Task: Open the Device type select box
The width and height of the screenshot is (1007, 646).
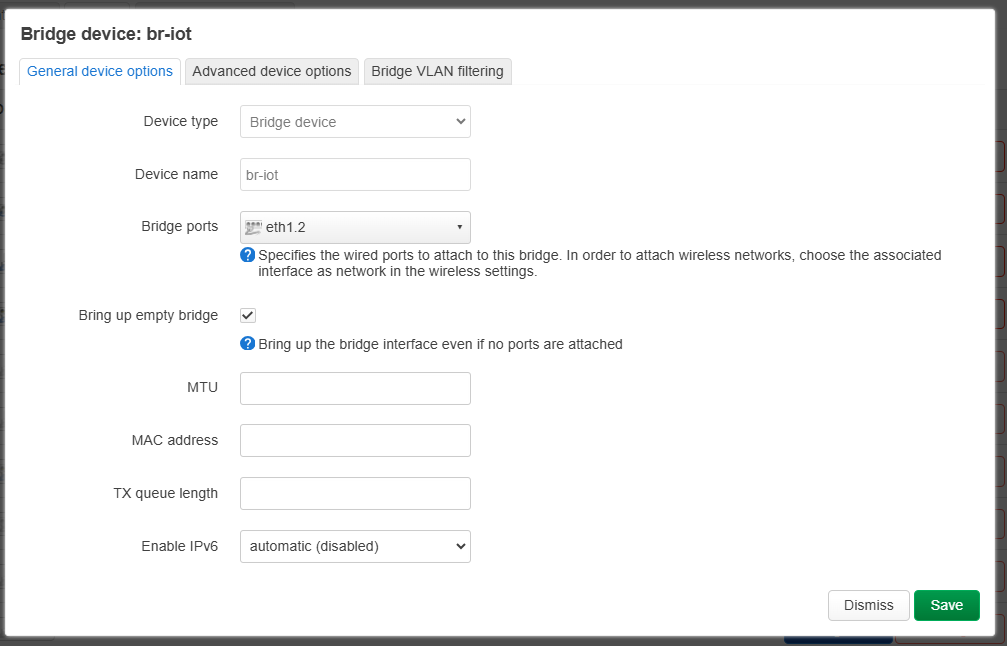Action: (355, 121)
